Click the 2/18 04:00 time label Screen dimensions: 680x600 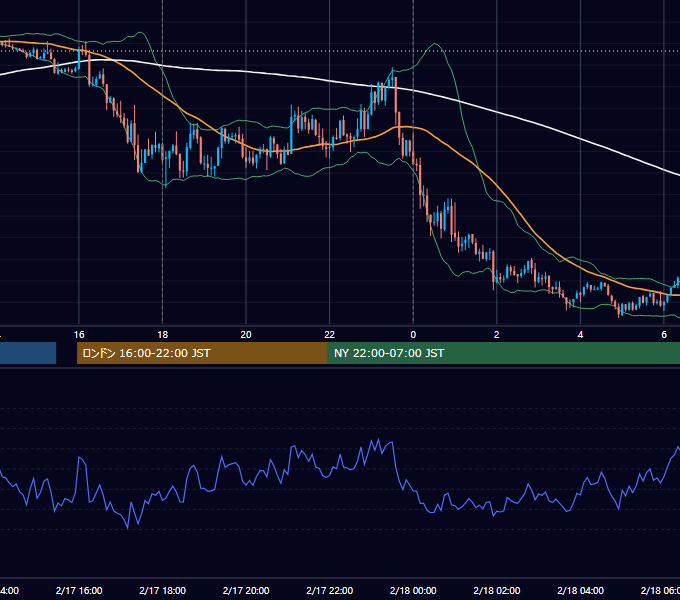tap(580, 590)
